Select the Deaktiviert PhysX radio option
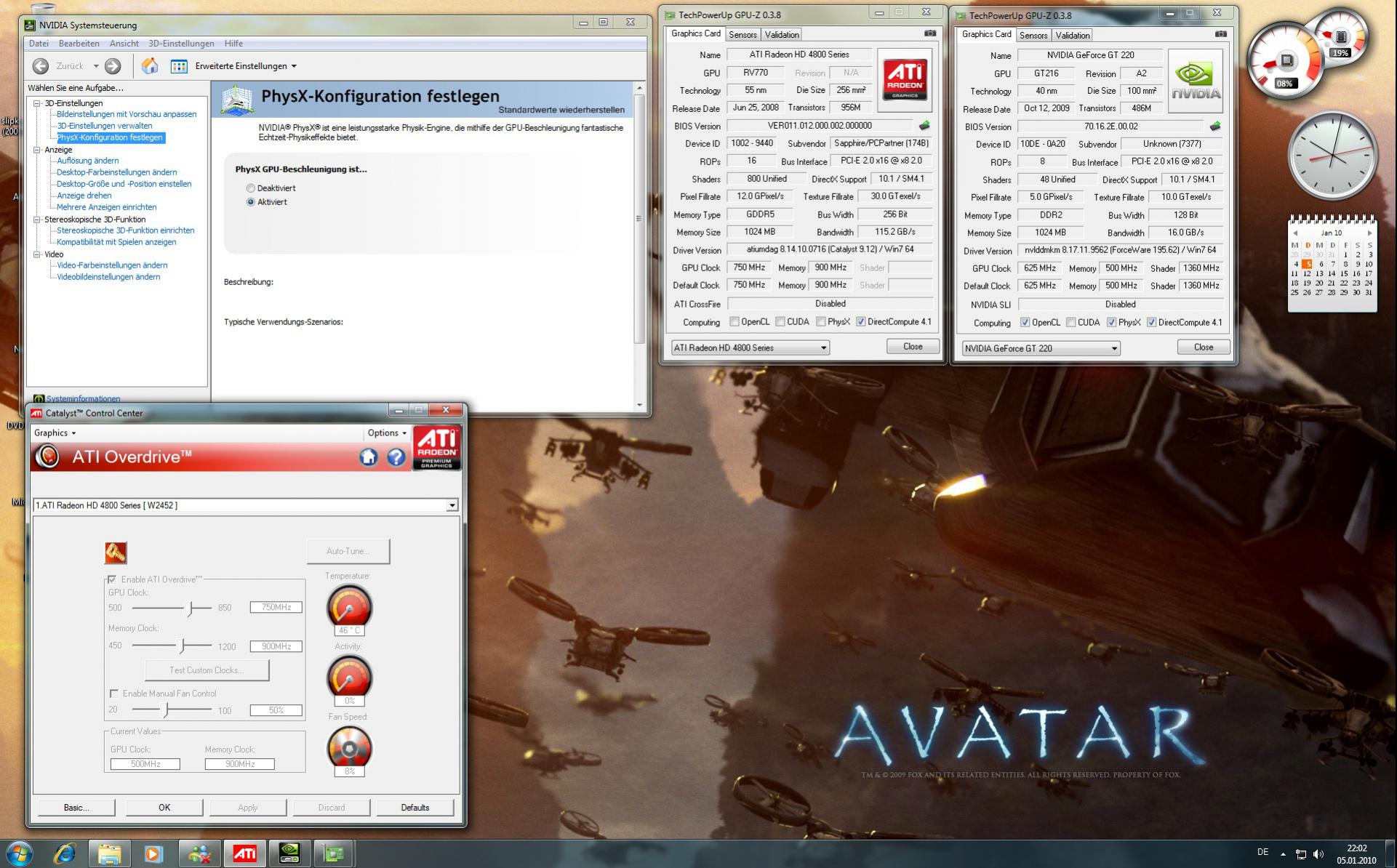This screenshot has height=868, width=1397. (x=251, y=188)
